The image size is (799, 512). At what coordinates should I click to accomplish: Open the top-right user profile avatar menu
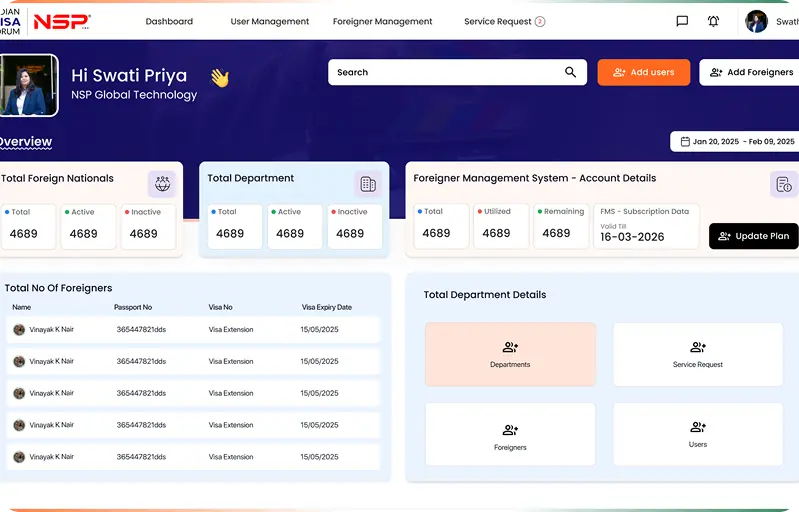(757, 21)
